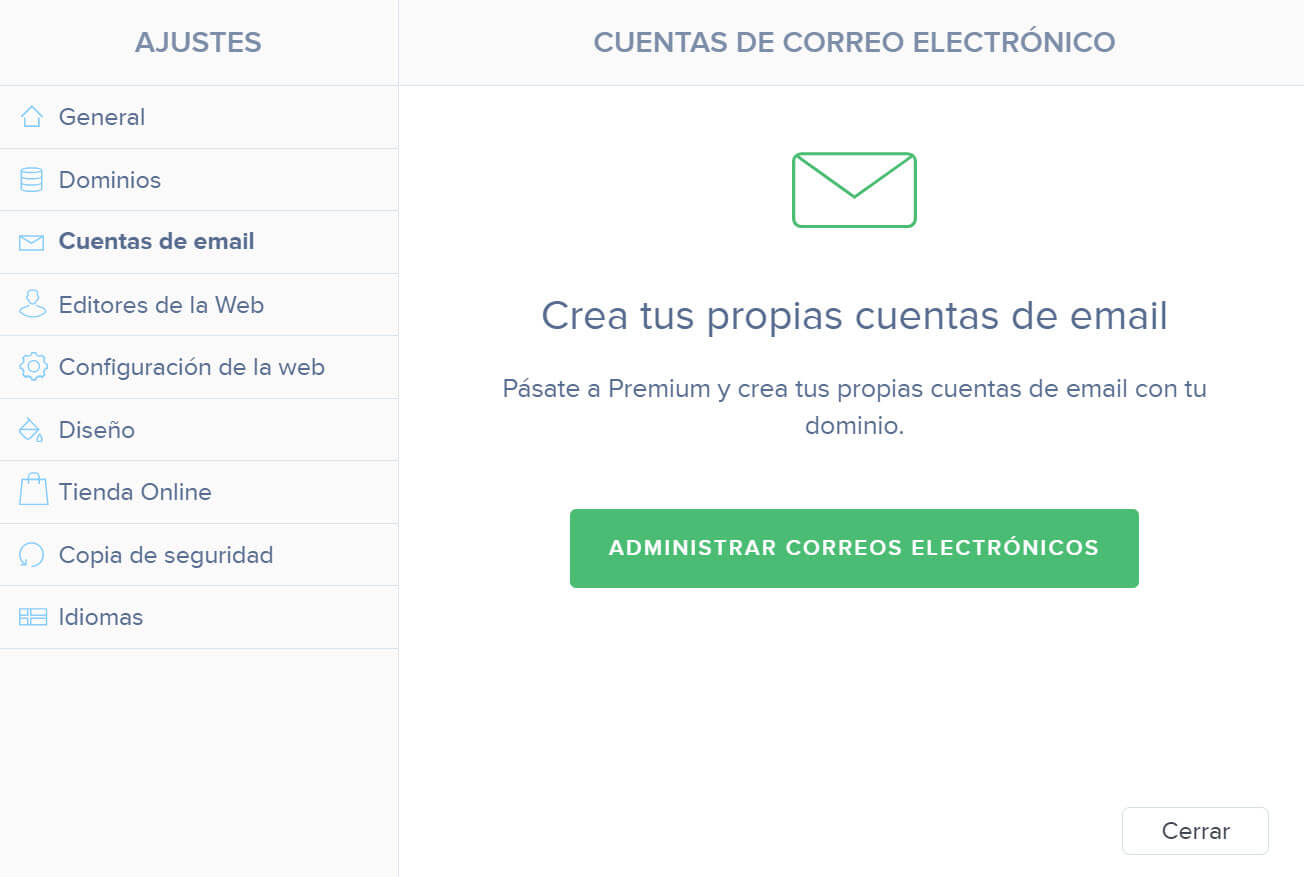This screenshot has width=1304, height=877.
Task: Select the envelope icon for Cuentas de email
Action: click(x=32, y=241)
